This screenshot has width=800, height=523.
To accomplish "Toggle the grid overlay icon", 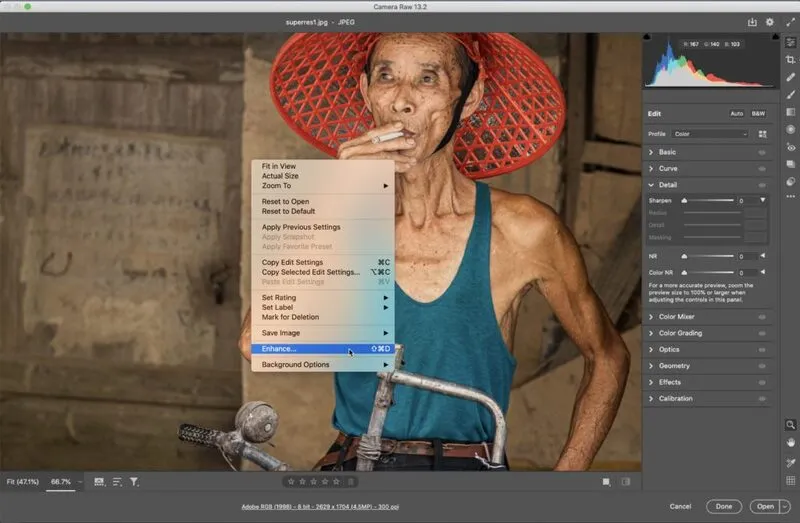I will pyautogui.click(x=790, y=481).
